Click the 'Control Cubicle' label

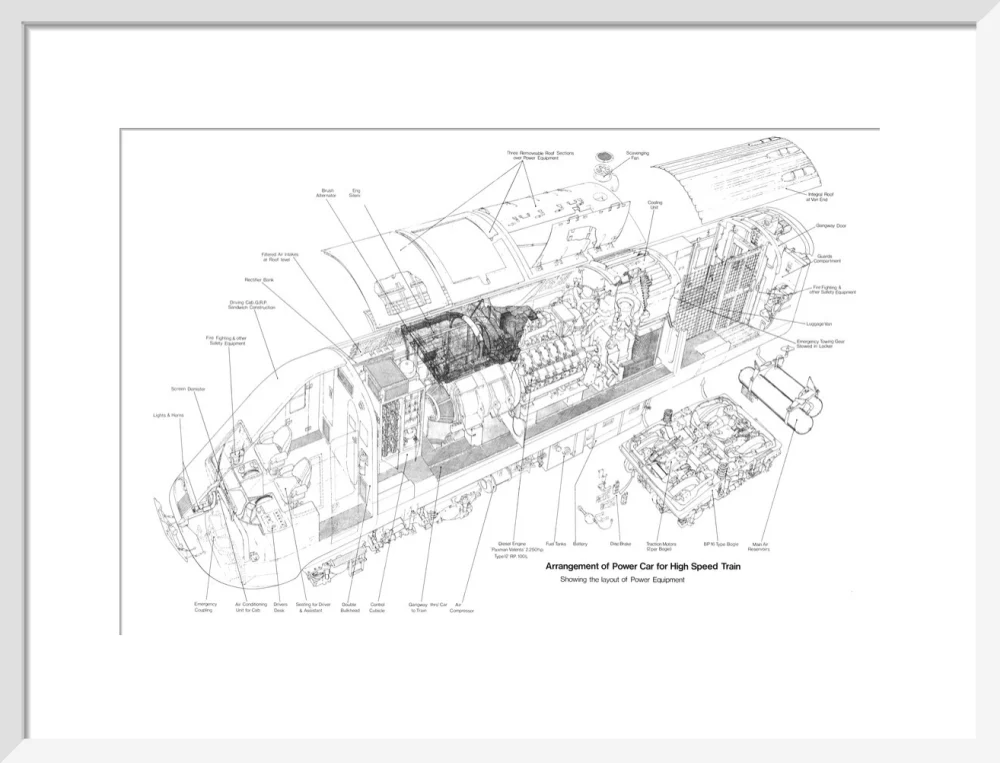pos(377,607)
